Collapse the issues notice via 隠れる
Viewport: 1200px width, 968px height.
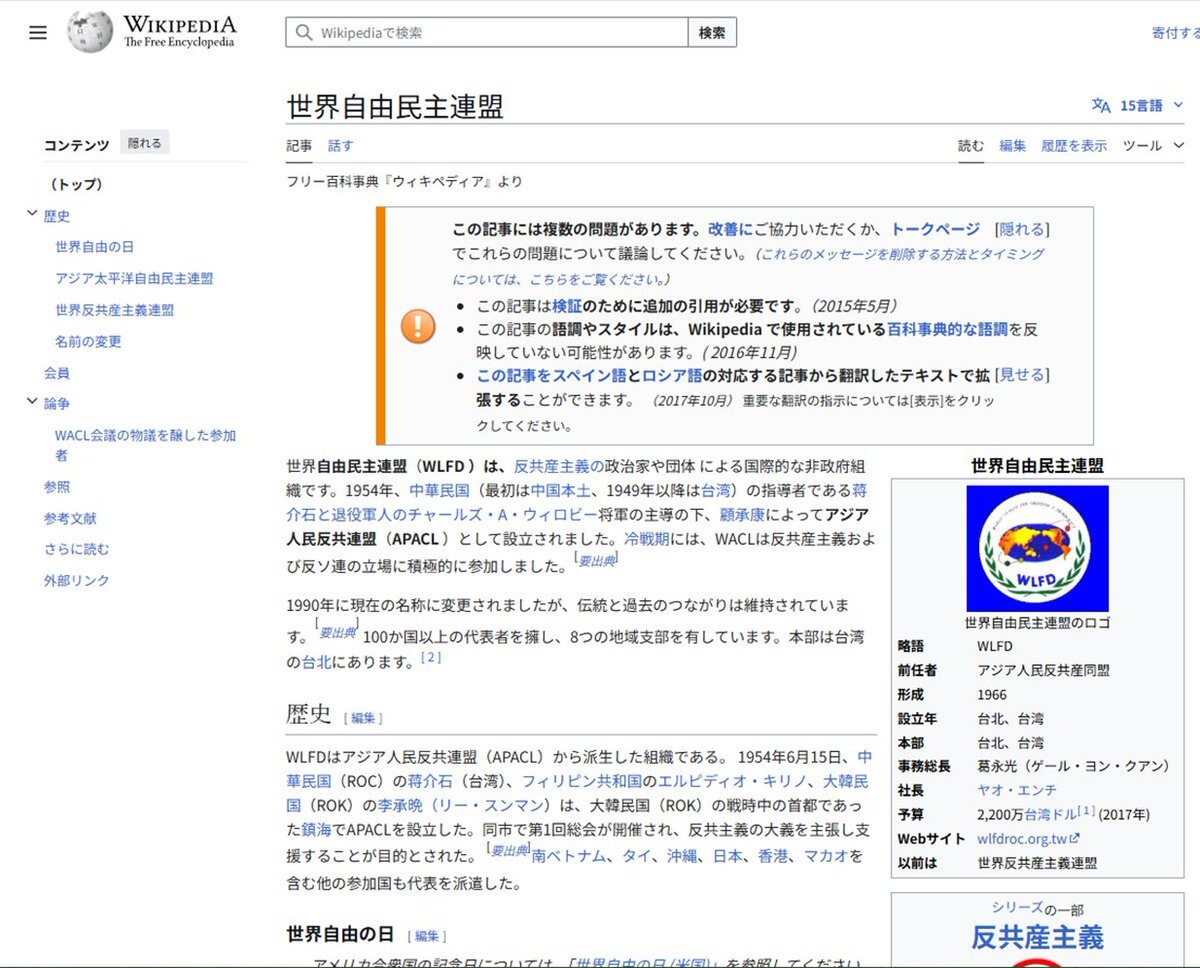(1021, 229)
